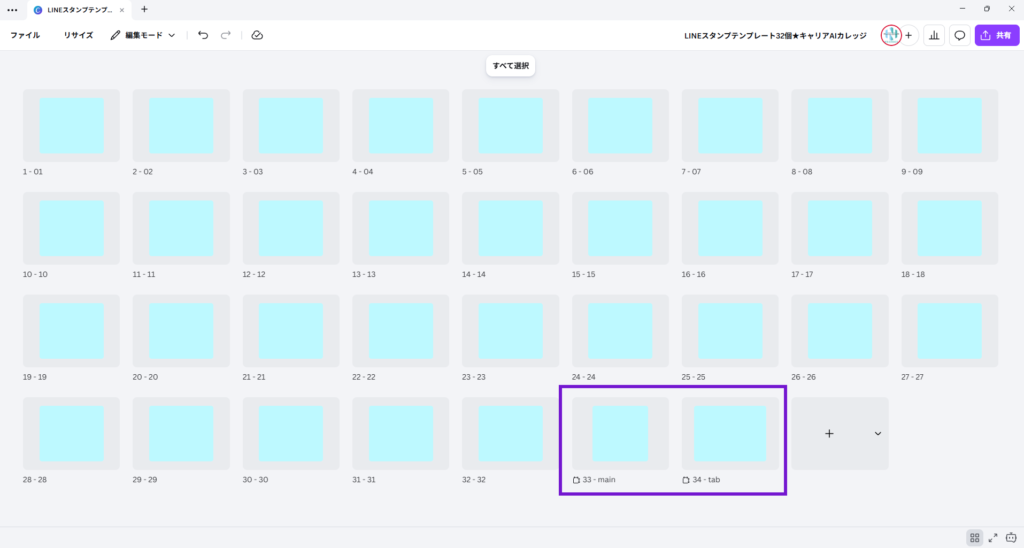Open the analytics bar chart icon
This screenshot has width=1024, height=548.
click(934, 35)
